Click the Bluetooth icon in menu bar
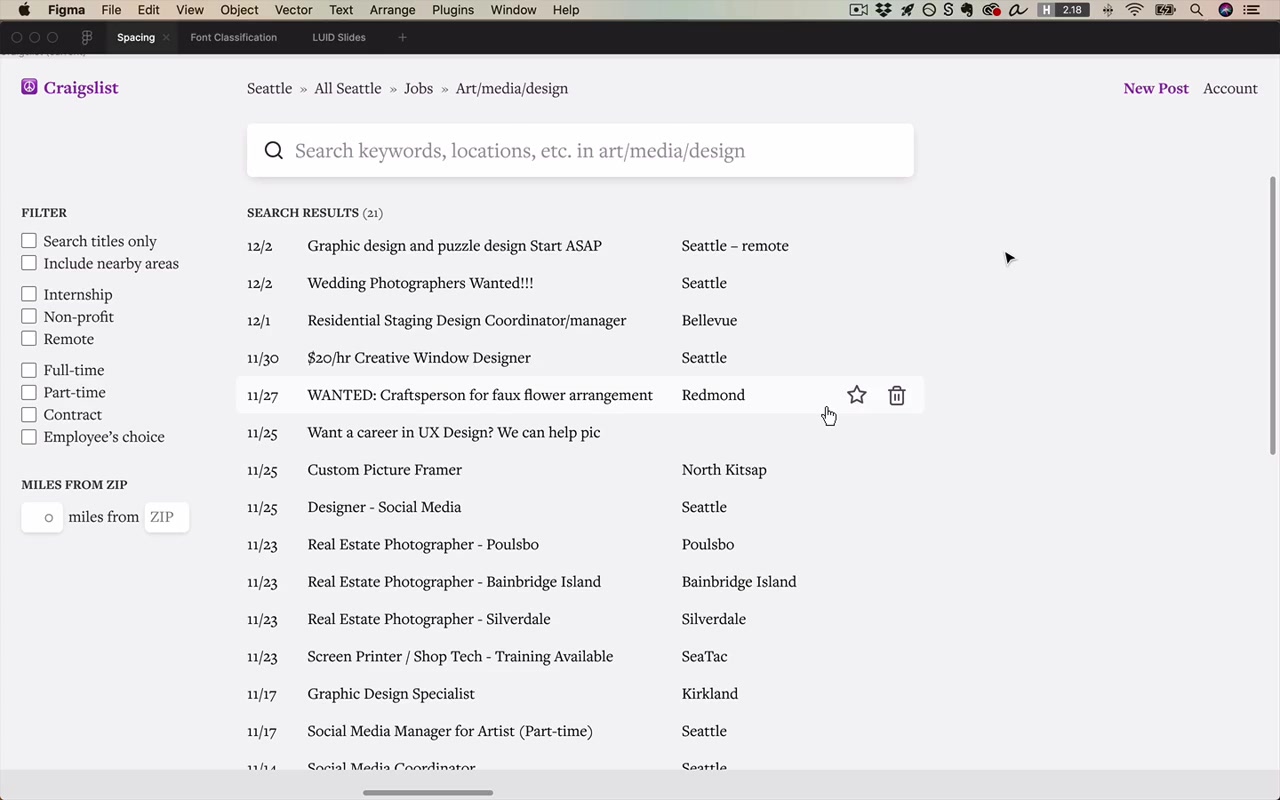 pyautogui.click(x=1107, y=10)
